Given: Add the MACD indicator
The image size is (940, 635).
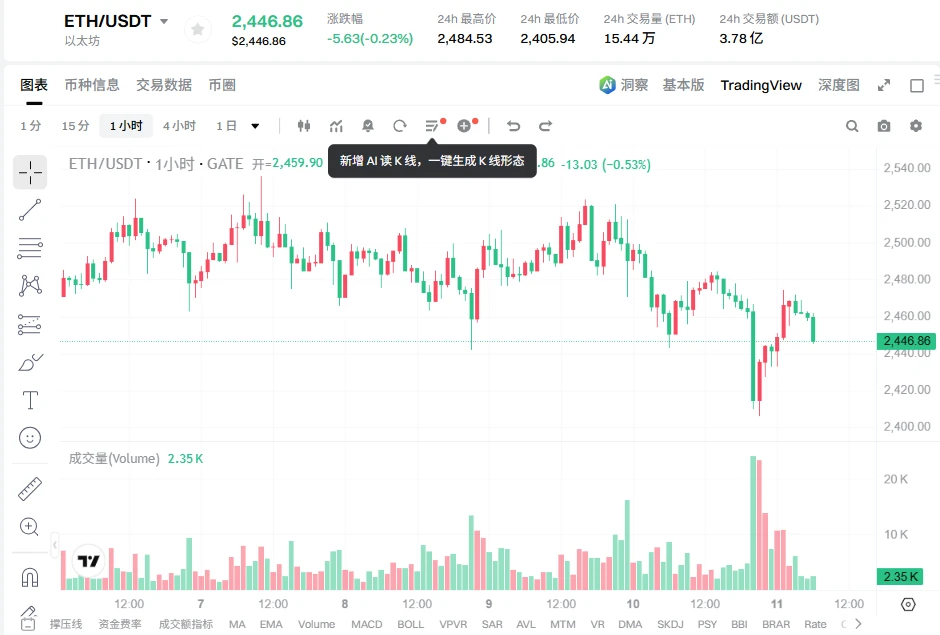Looking at the screenshot, I should 367,624.
